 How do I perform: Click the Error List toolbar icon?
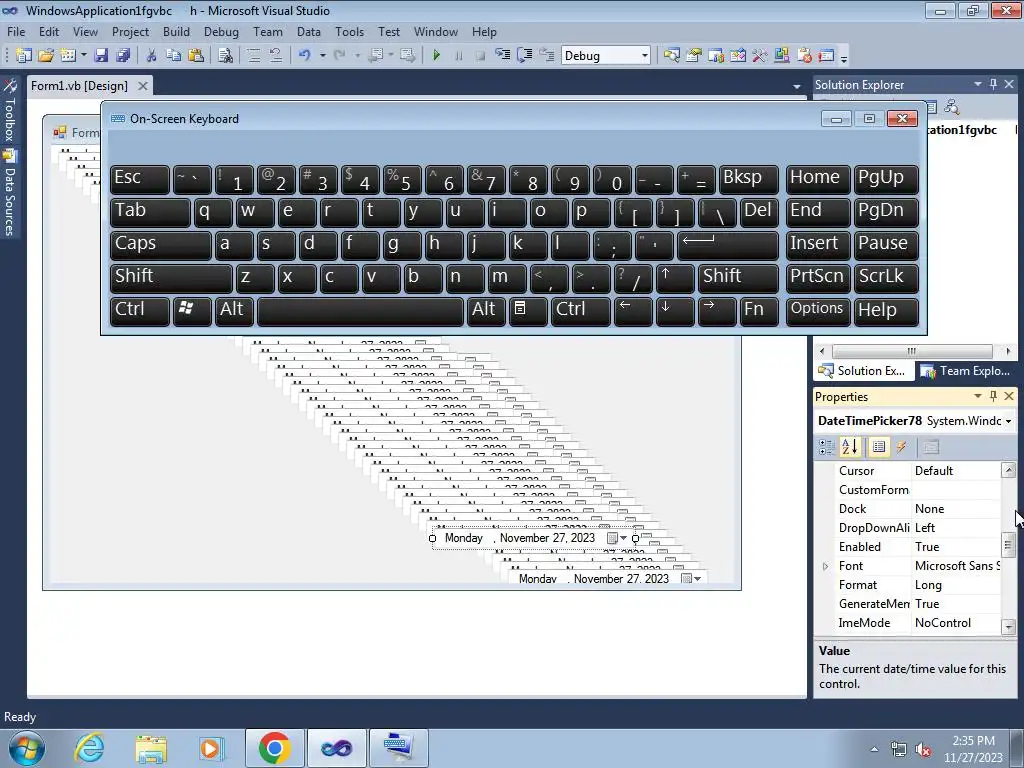(805, 56)
